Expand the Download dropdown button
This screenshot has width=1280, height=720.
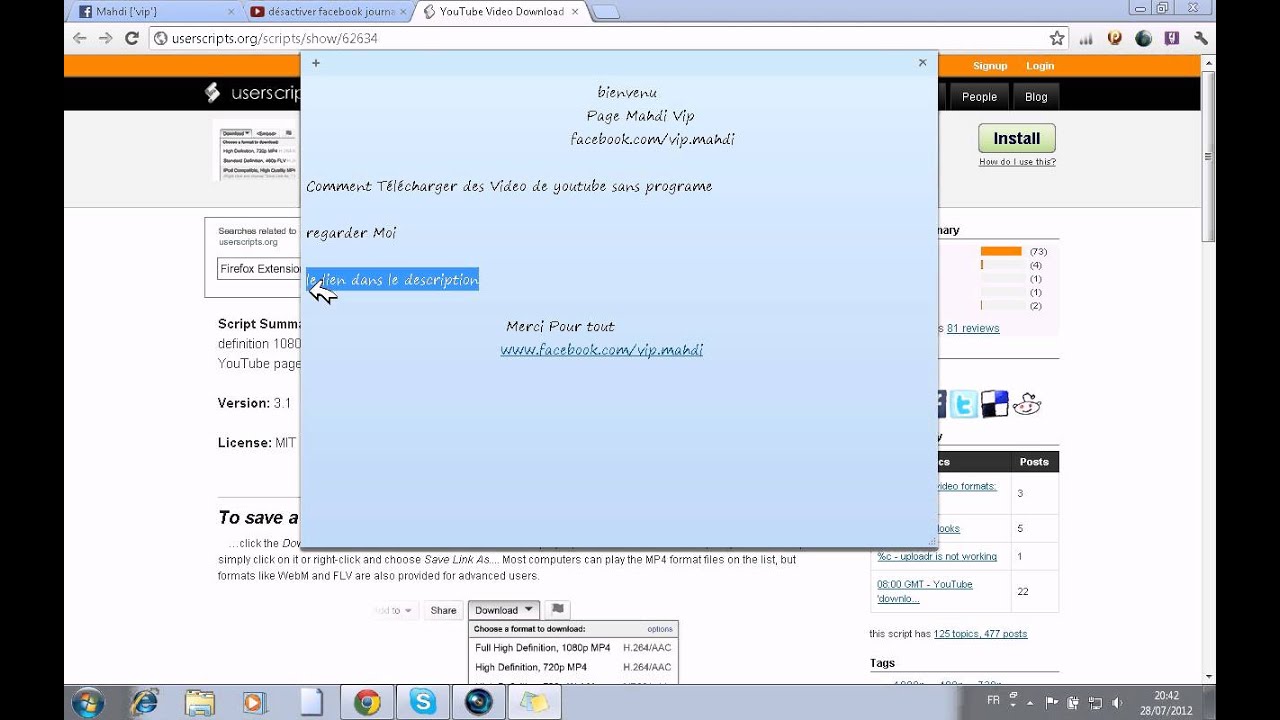tap(504, 610)
